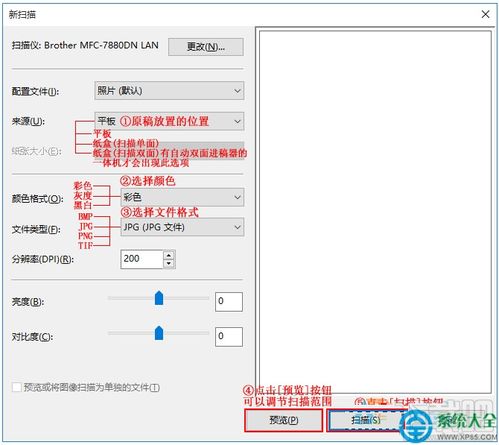
Task: Click the chevron arrow on 配置文件 combo box
Action: pyautogui.click(x=237, y=91)
